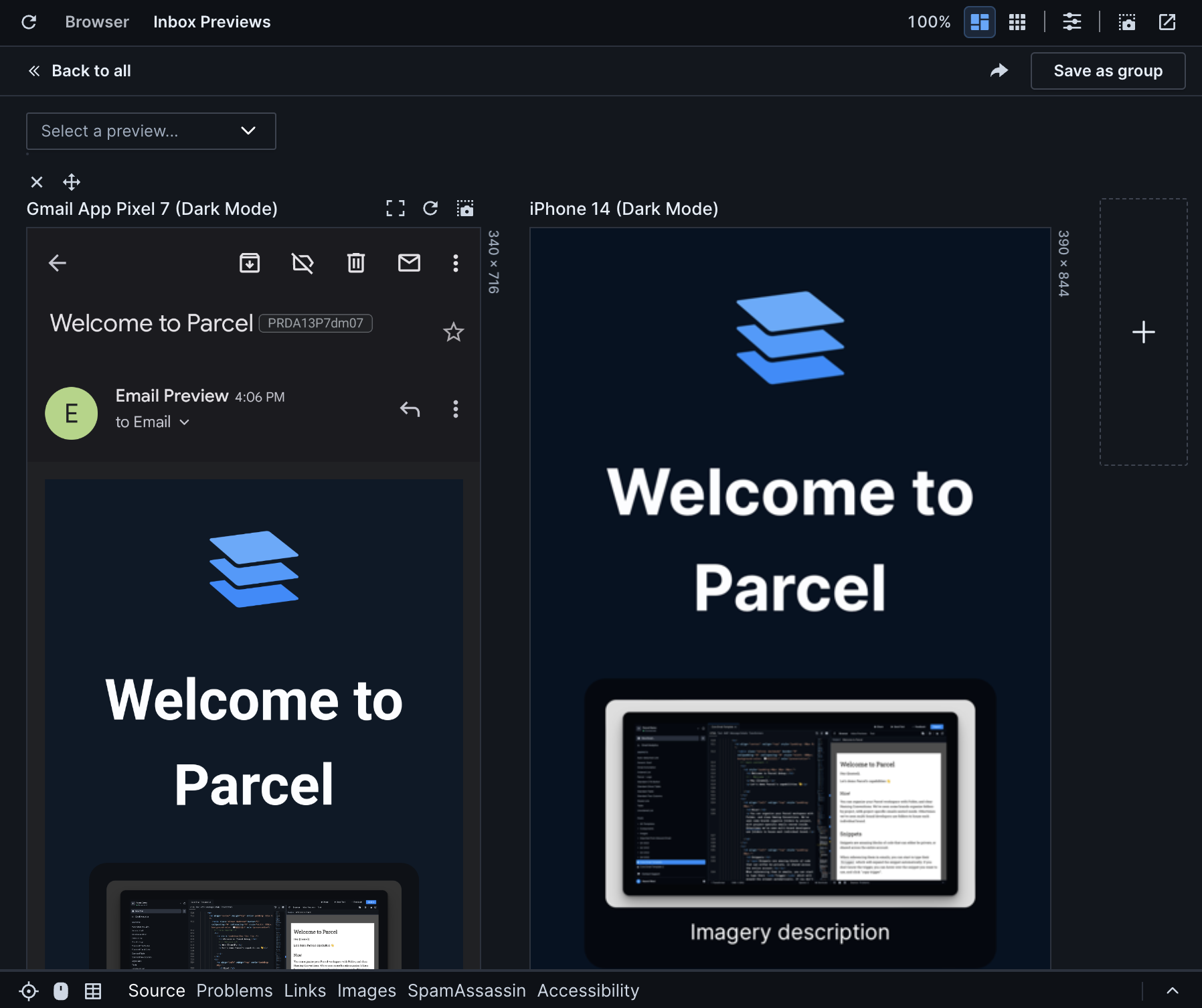The width and height of the screenshot is (1202, 1008).
Task: Toggle the grid layout view icon
Action: pyautogui.click(x=1017, y=22)
